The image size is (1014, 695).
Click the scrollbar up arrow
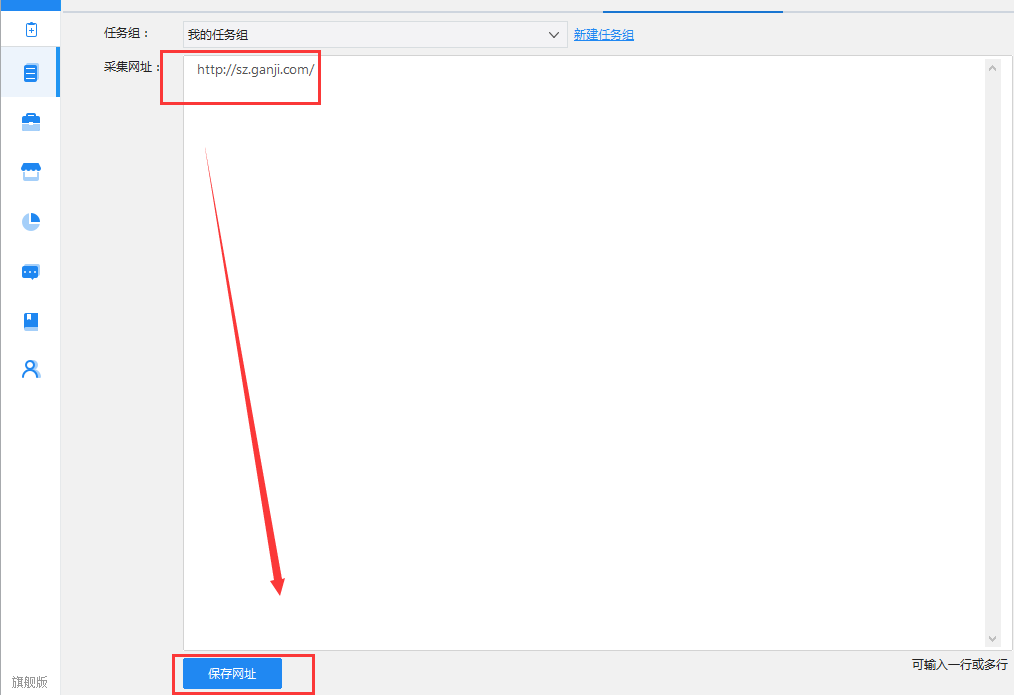993,67
